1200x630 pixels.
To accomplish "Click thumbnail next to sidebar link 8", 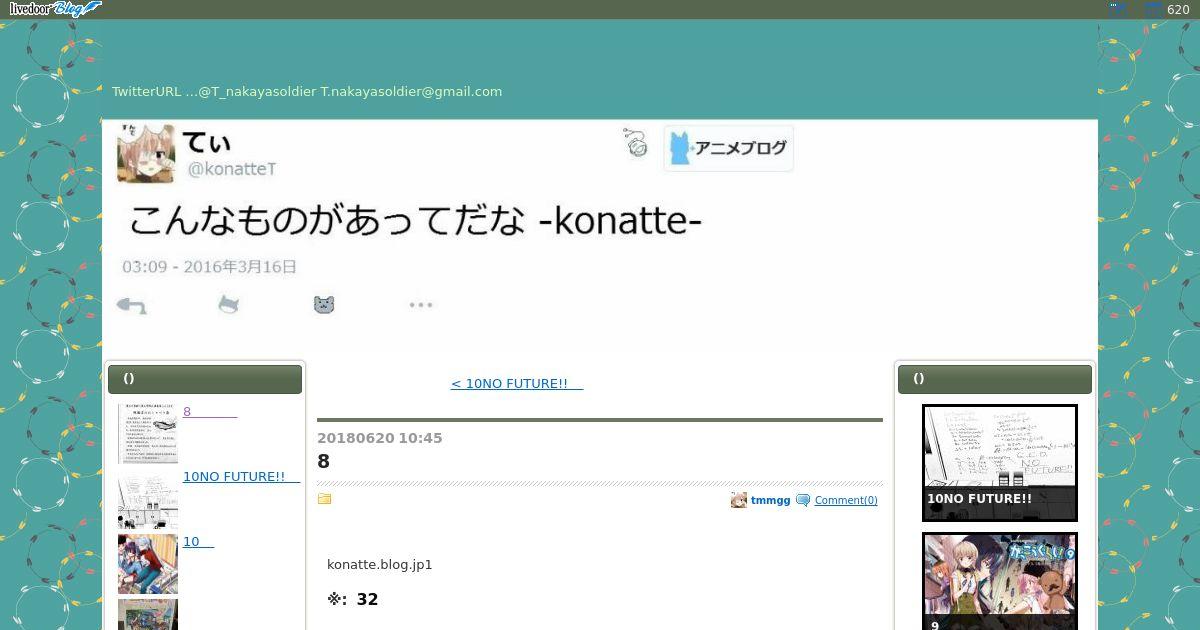I will [148, 434].
